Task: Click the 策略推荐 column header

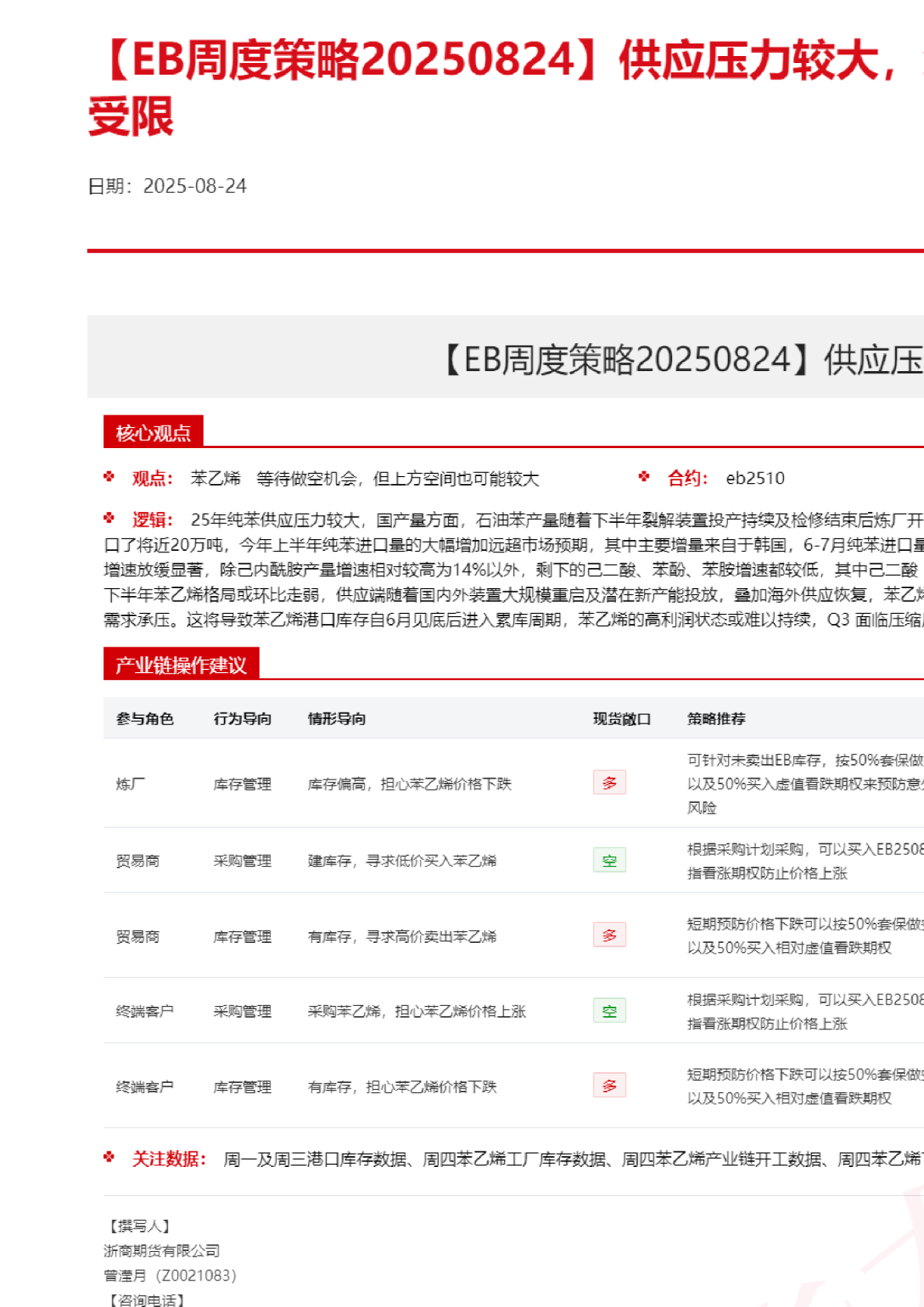Action: (x=716, y=719)
